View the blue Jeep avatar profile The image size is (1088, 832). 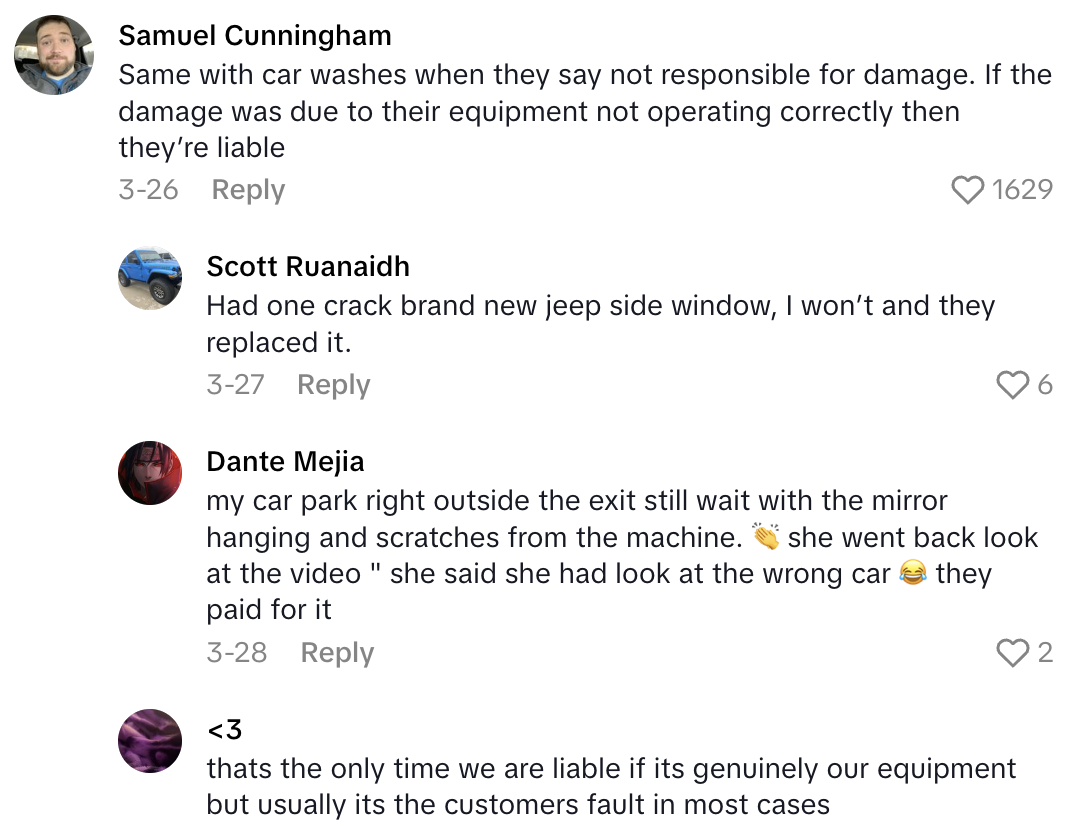coord(150,276)
